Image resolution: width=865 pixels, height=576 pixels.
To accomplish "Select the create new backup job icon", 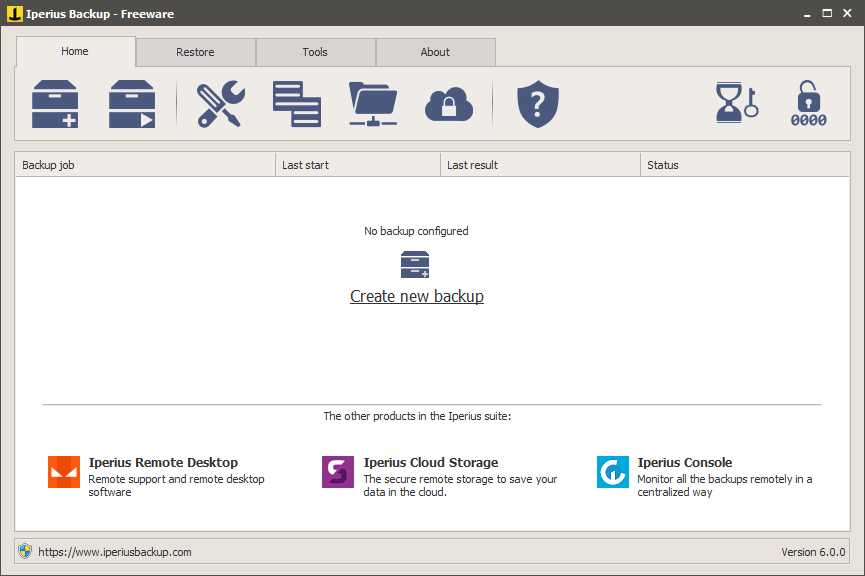I will 55,103.
